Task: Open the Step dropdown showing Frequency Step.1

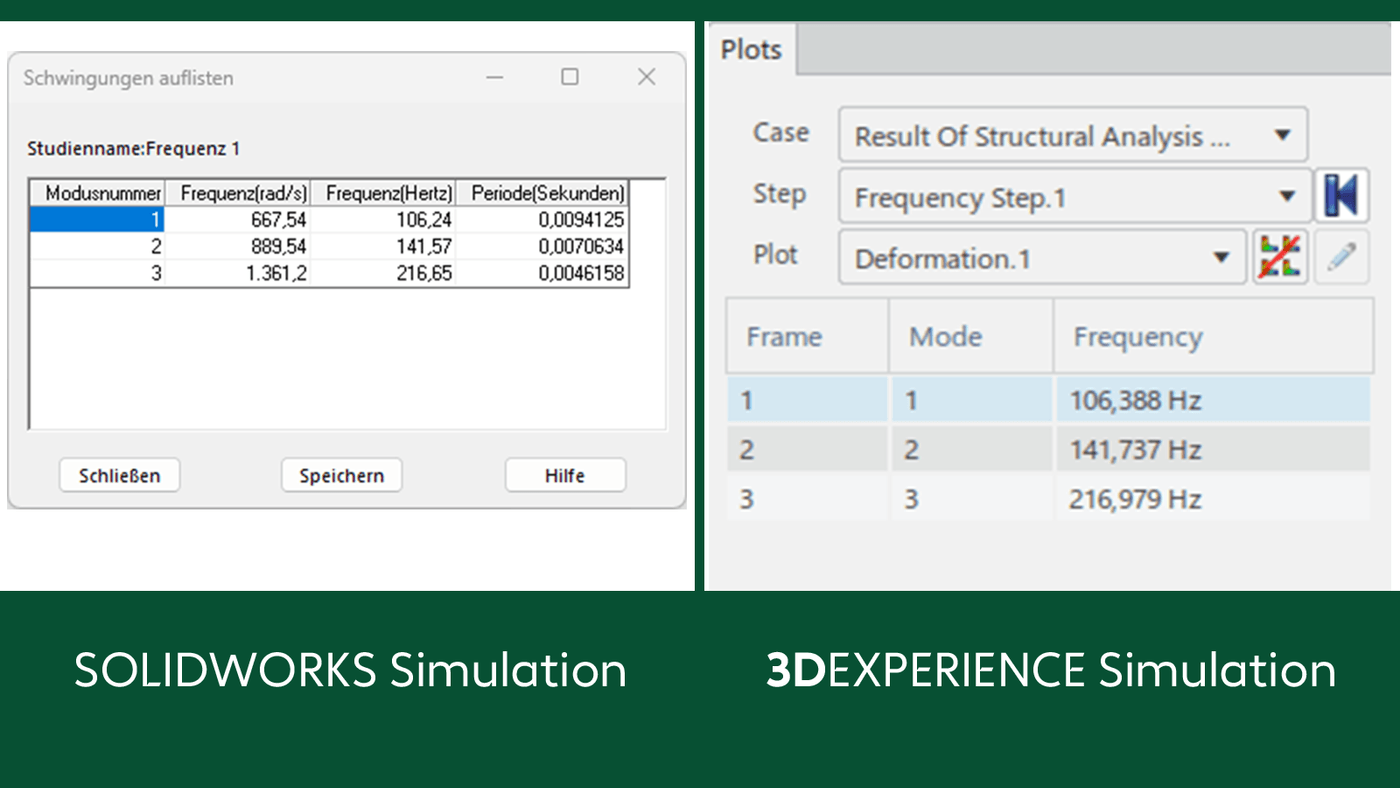Action: (1074, 196)
